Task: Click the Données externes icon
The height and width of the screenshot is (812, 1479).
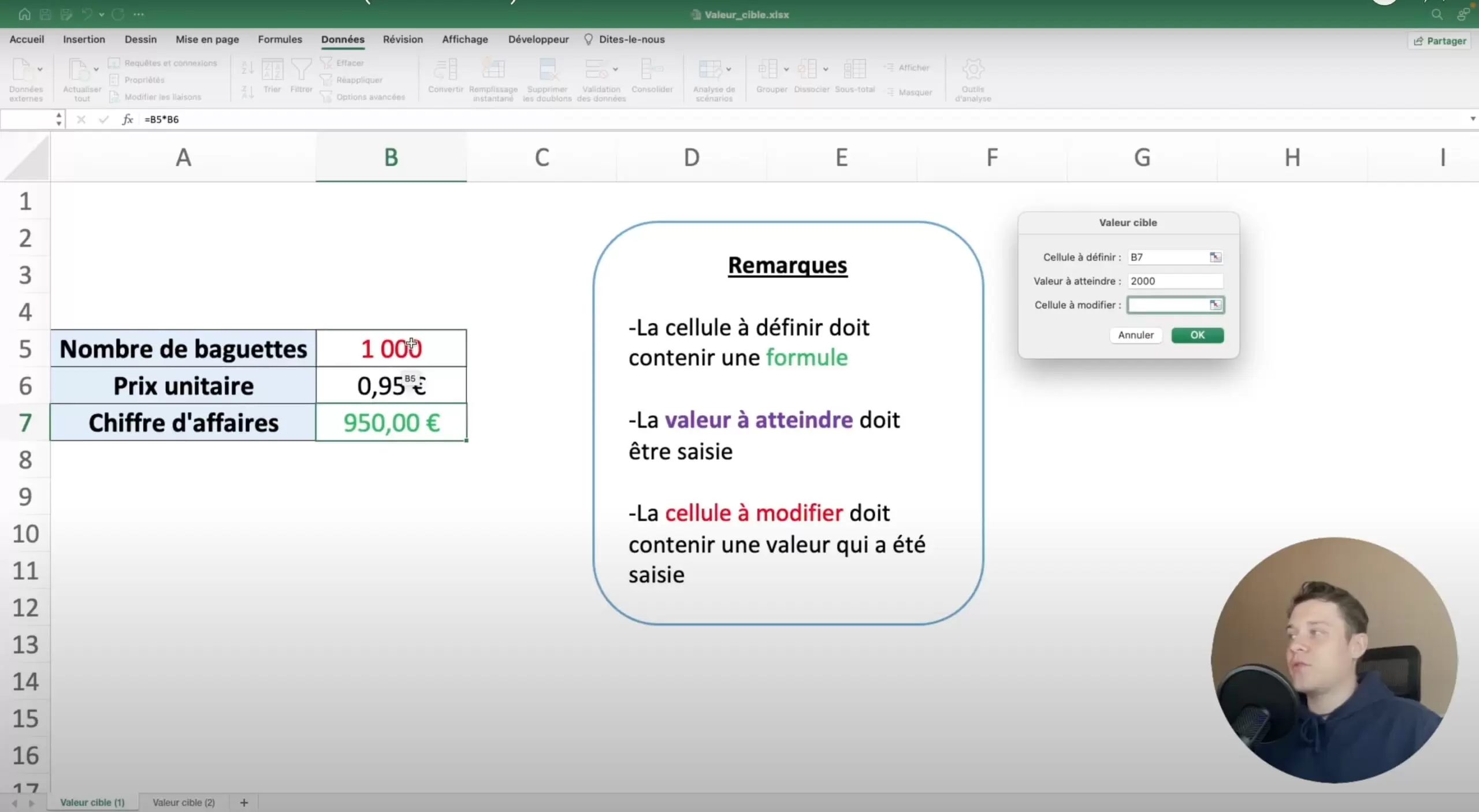Action: coord(22,69)
